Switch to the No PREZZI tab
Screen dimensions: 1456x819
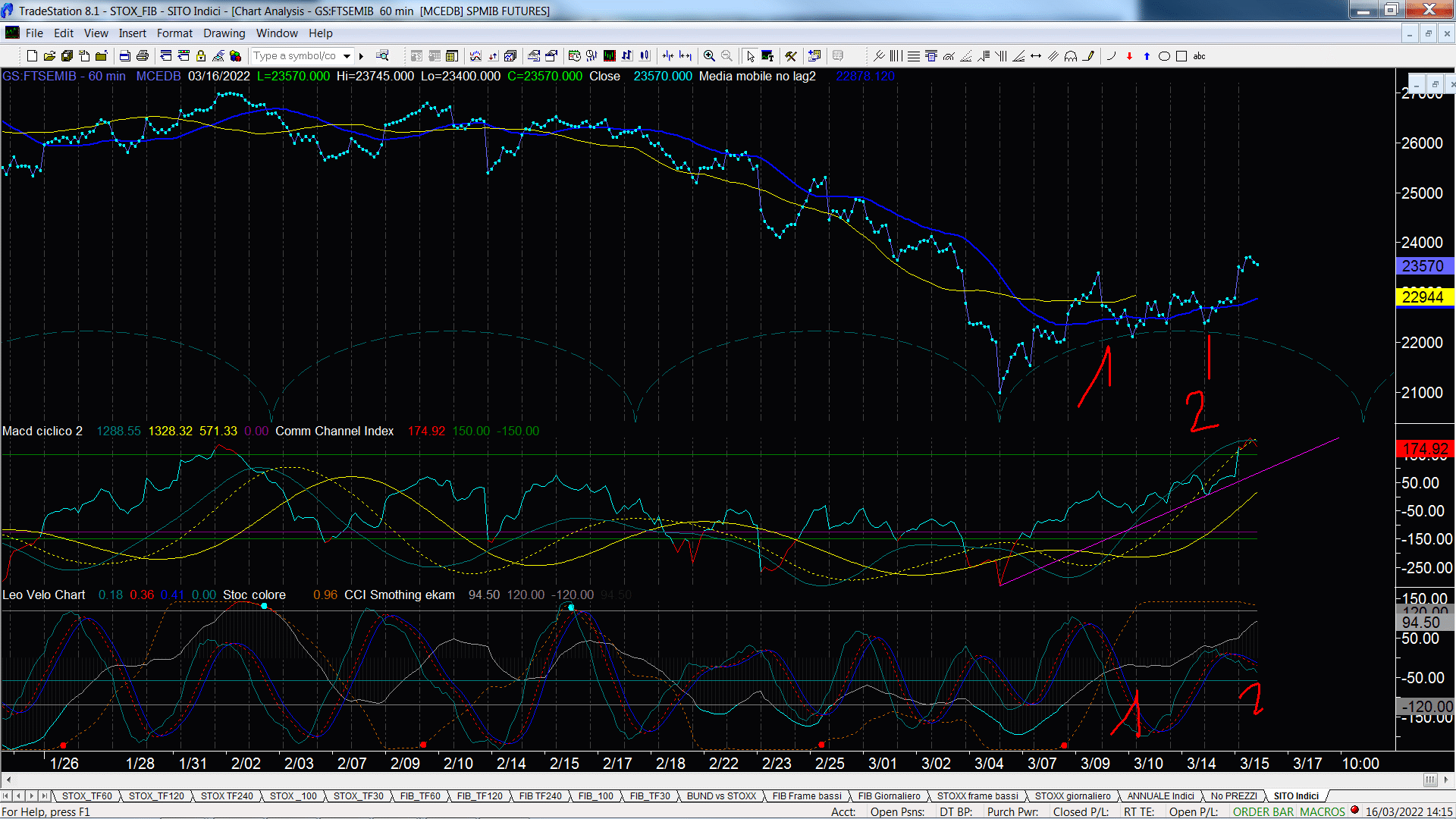[x=1234, y=795]
